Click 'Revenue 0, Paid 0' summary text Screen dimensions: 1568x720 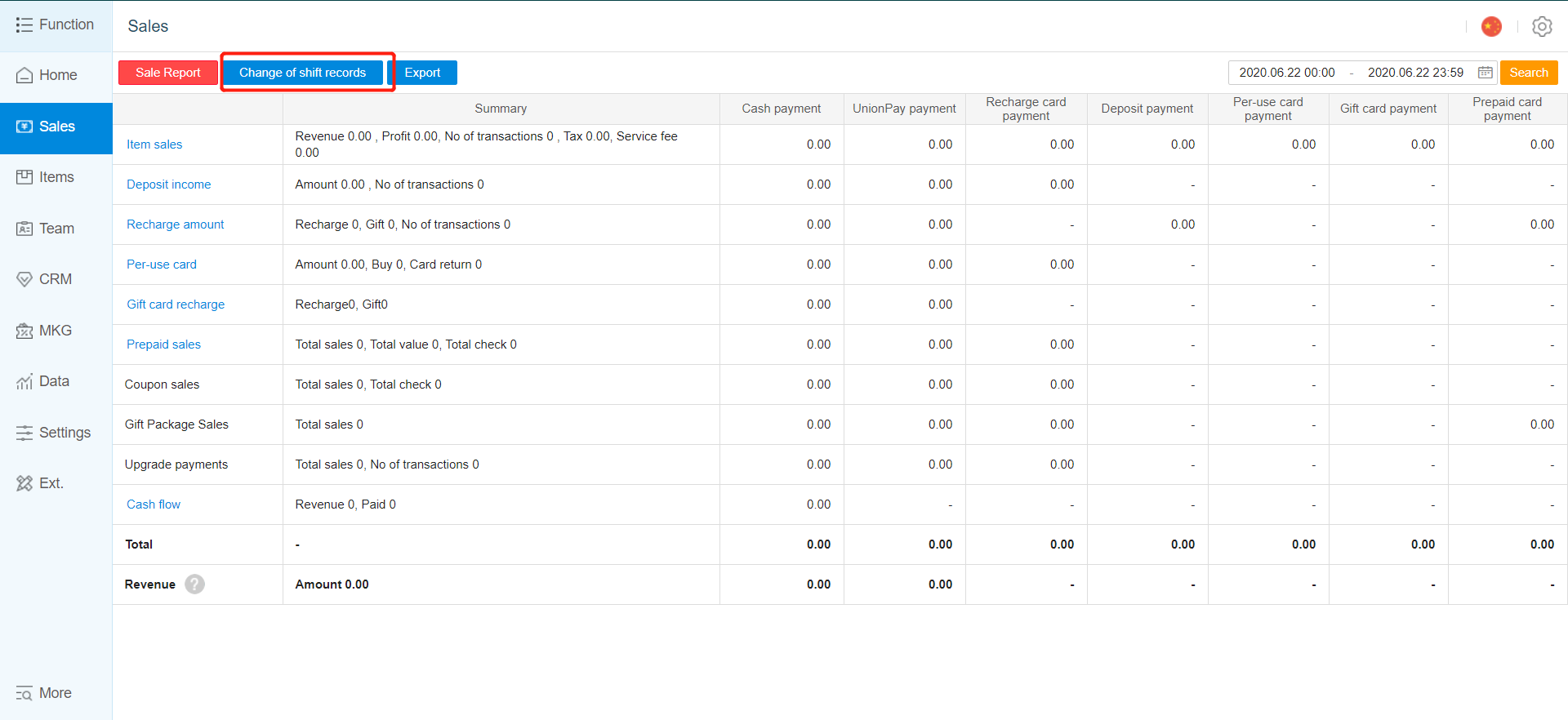345,504
